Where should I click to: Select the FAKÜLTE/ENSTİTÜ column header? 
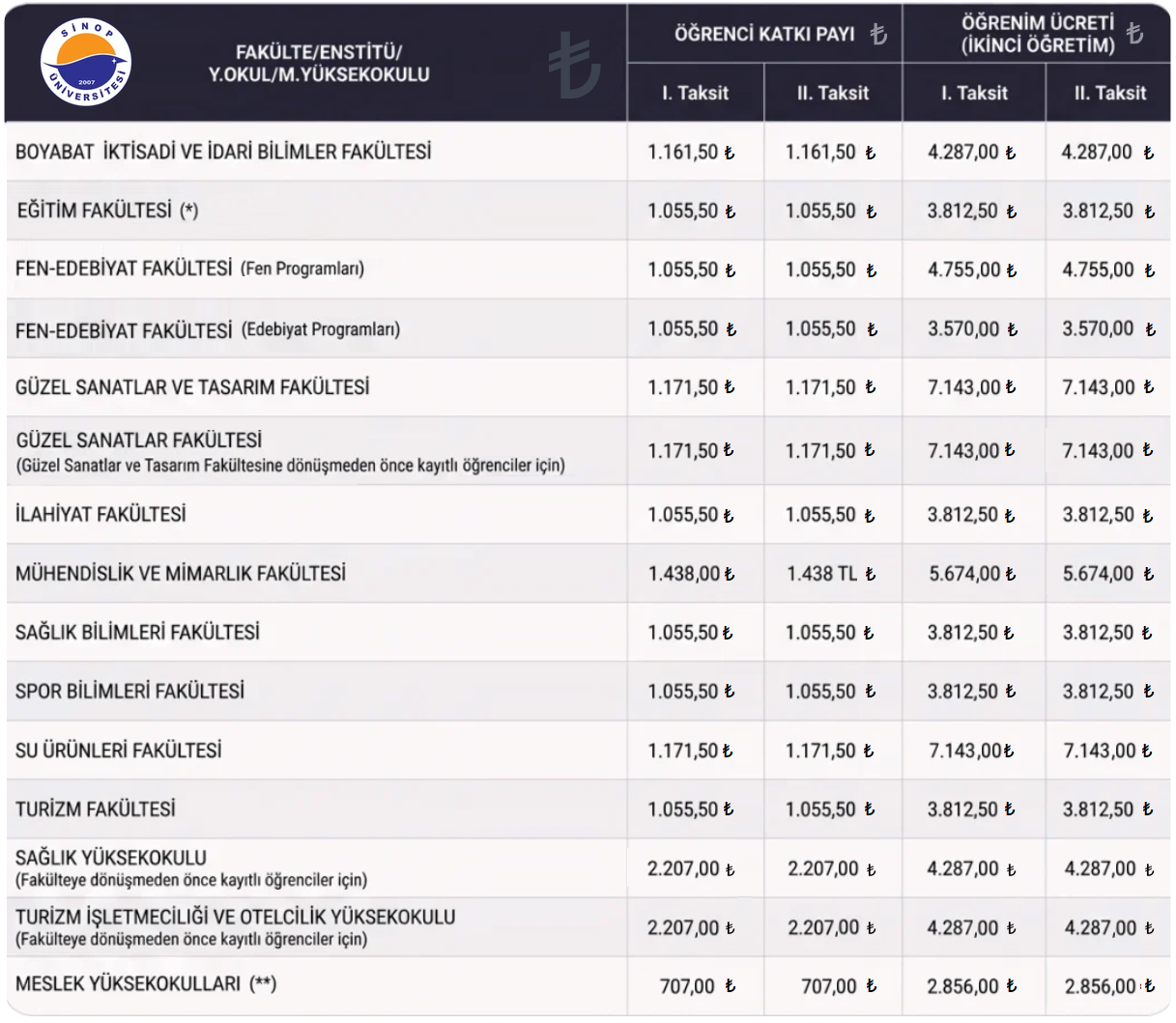pos(319,63)
